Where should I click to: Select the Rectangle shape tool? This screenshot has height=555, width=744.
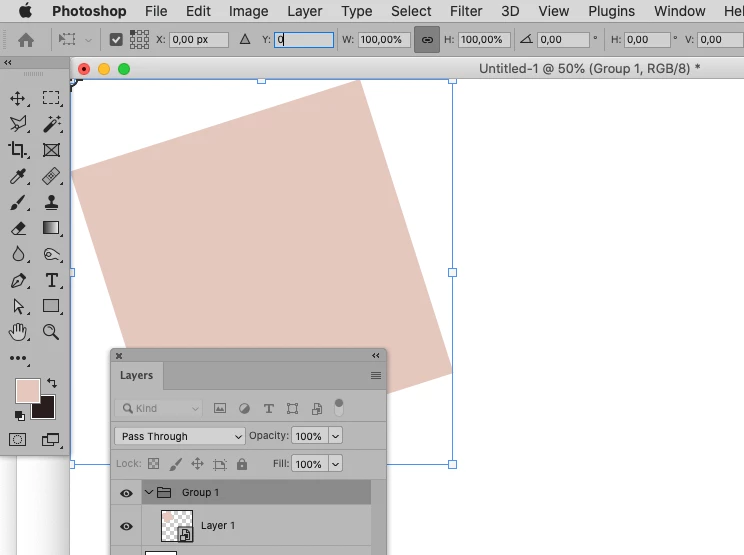[51, 306]
